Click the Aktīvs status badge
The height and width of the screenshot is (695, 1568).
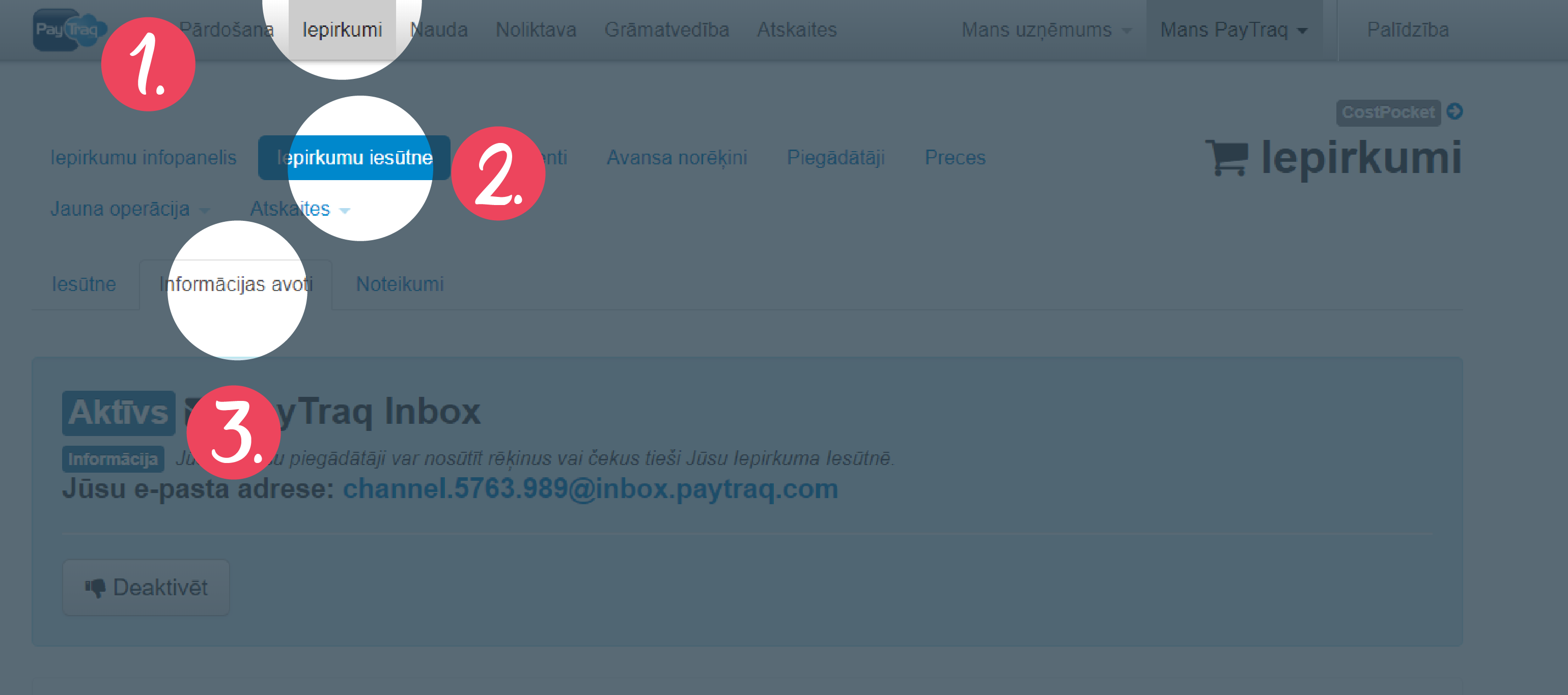point(119,413)
